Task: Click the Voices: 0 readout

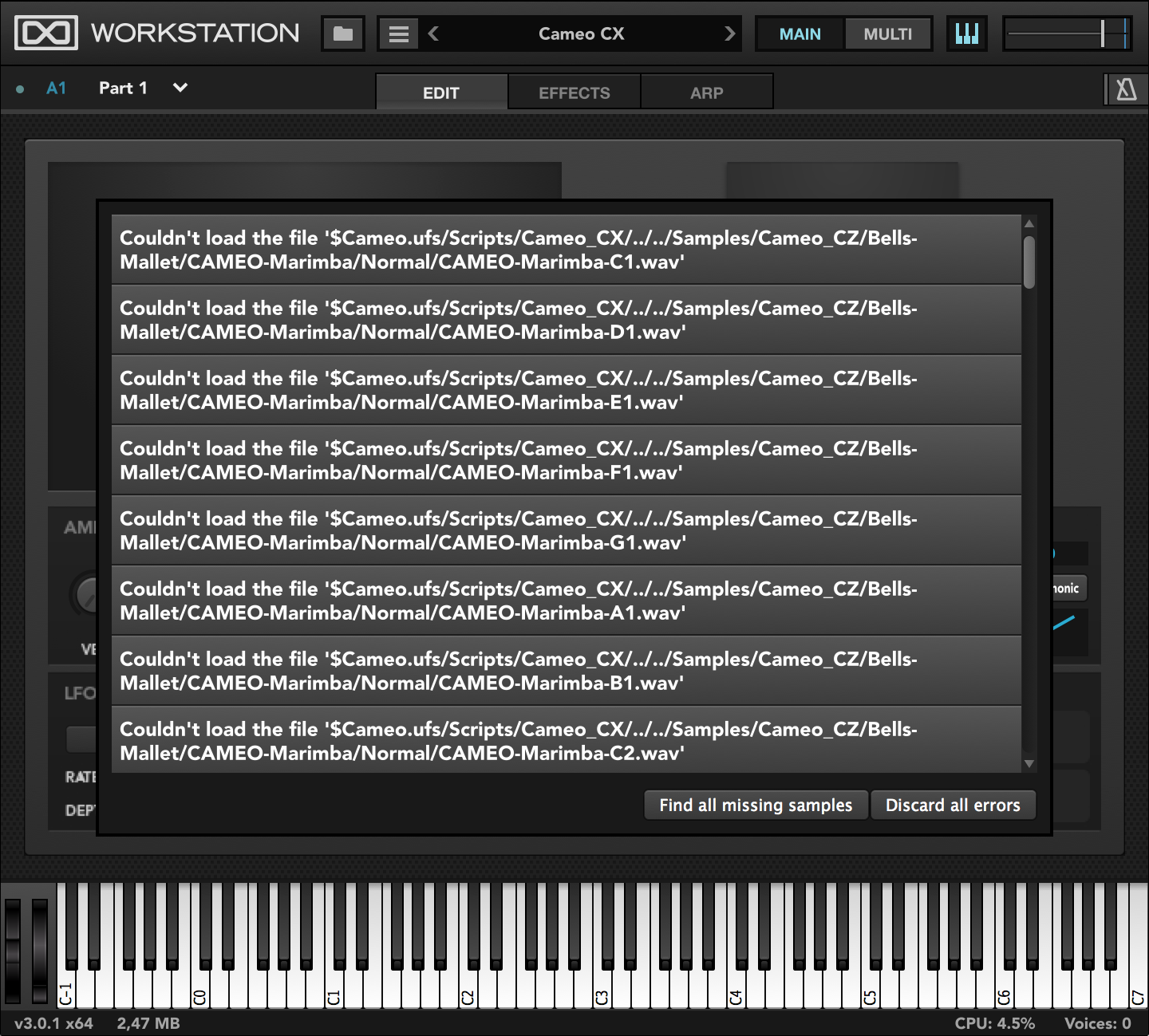Action: click(x=1098, y=1023)
